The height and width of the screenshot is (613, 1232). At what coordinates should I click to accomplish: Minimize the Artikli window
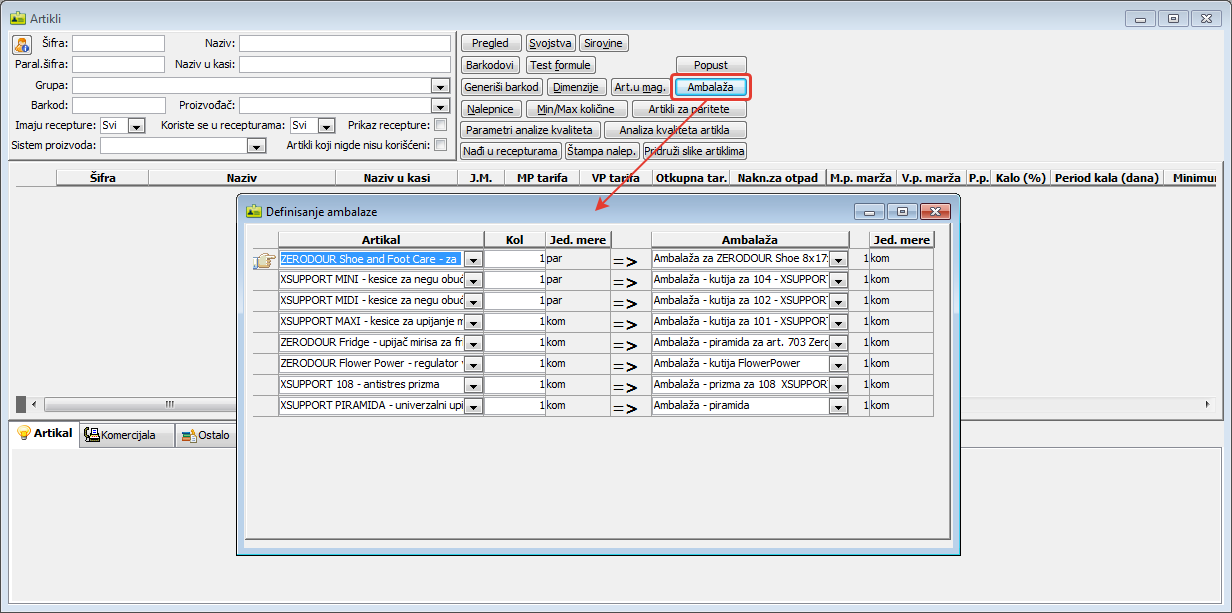[x=1141, y=18]
